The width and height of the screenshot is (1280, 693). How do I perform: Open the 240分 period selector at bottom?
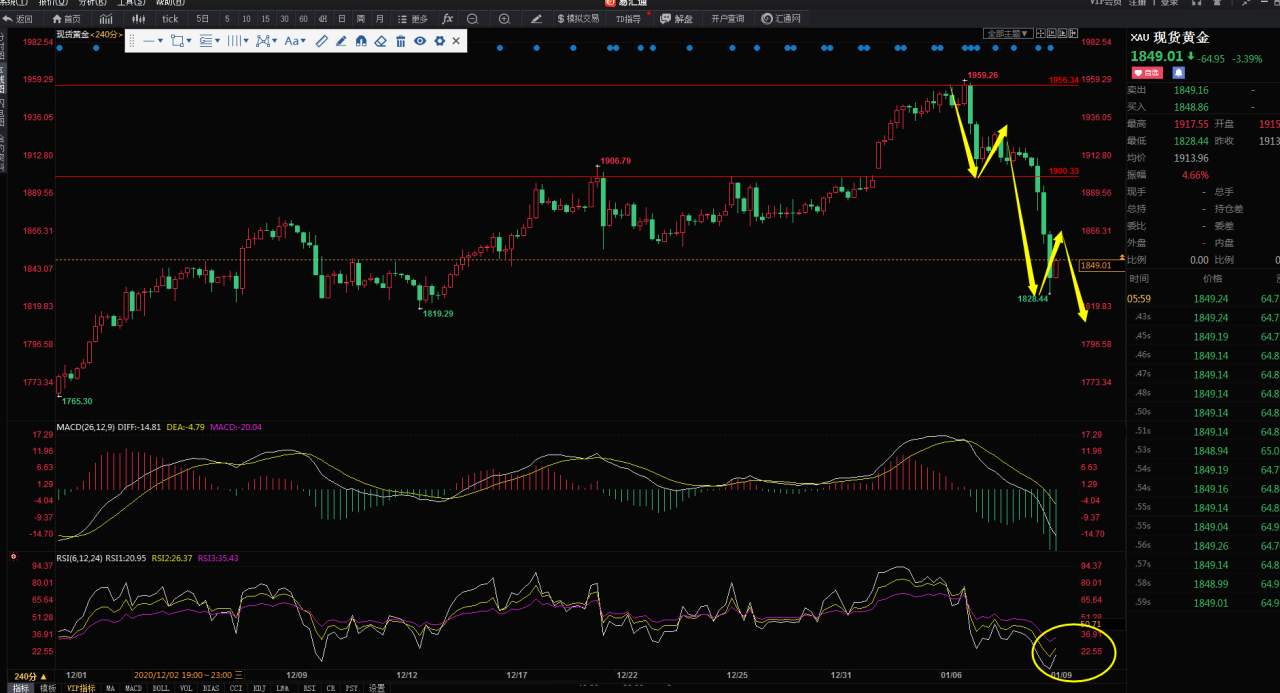(30, 676)
